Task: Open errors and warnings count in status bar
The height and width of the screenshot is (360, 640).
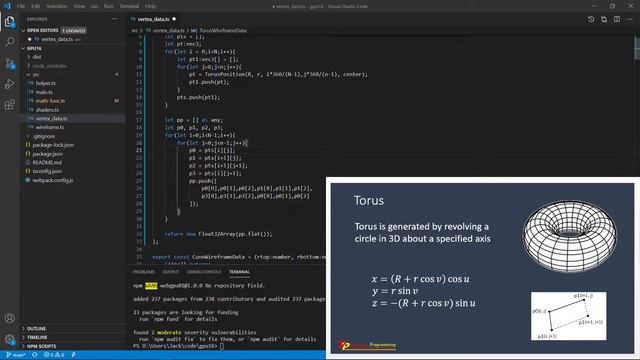Action: click(54, 355)
